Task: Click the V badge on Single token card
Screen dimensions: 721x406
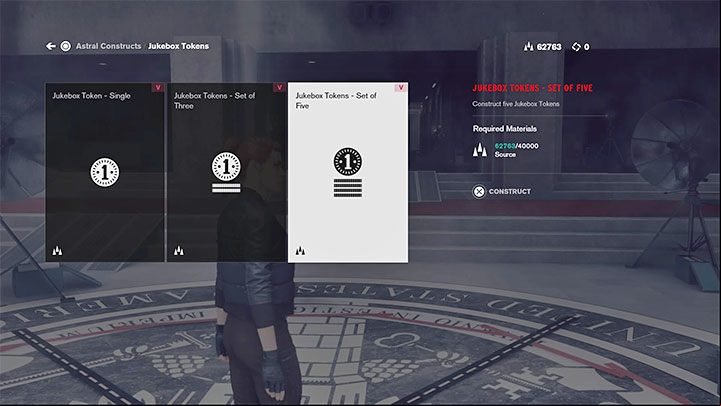Action: click(158, 87)
